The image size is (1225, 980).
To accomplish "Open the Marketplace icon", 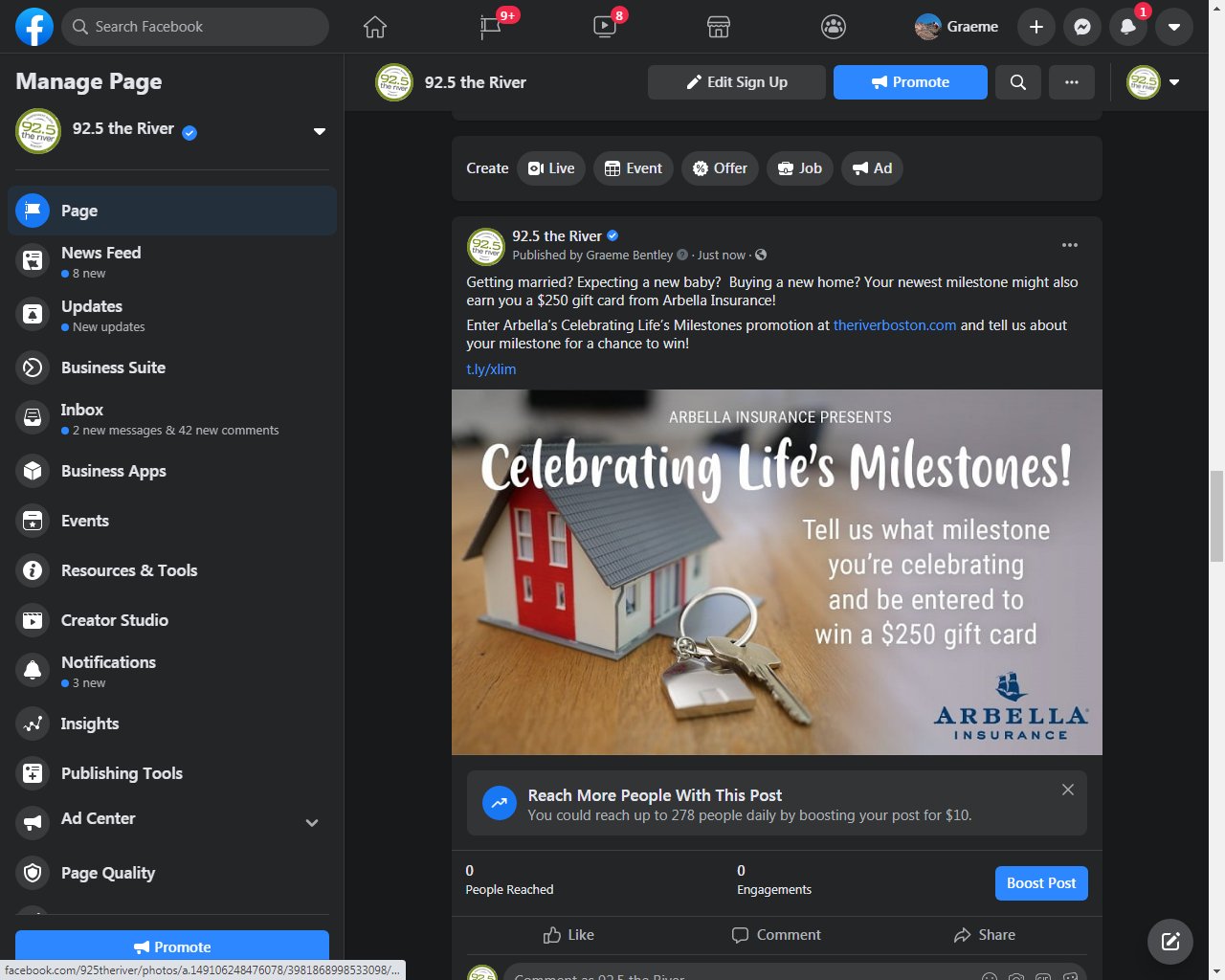I will tap(719, 27).
